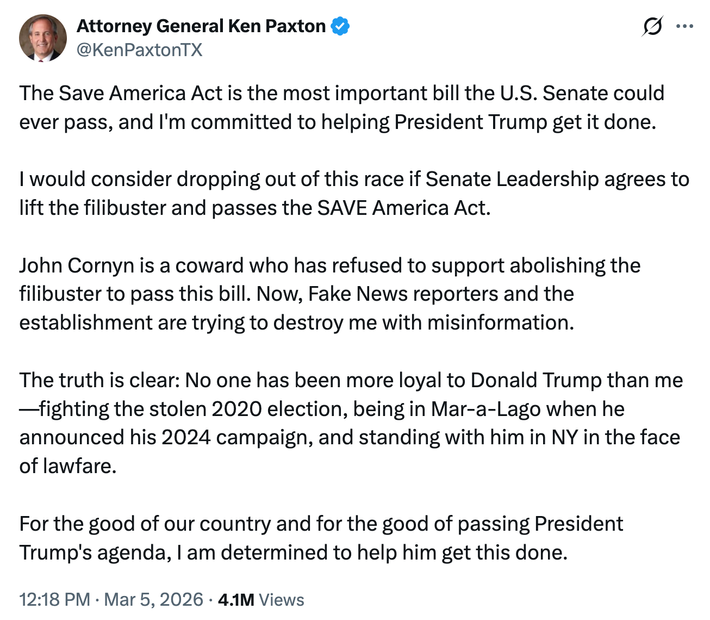
Task: Click the 12:18 PM timestamp
Action: [x=55, y=600]
